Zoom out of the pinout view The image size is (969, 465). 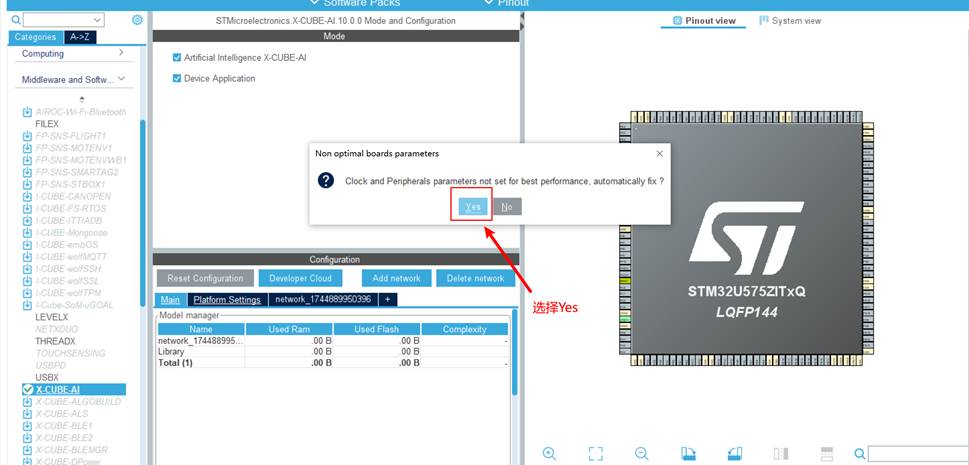pyautogui.click(x=642, y=453)
